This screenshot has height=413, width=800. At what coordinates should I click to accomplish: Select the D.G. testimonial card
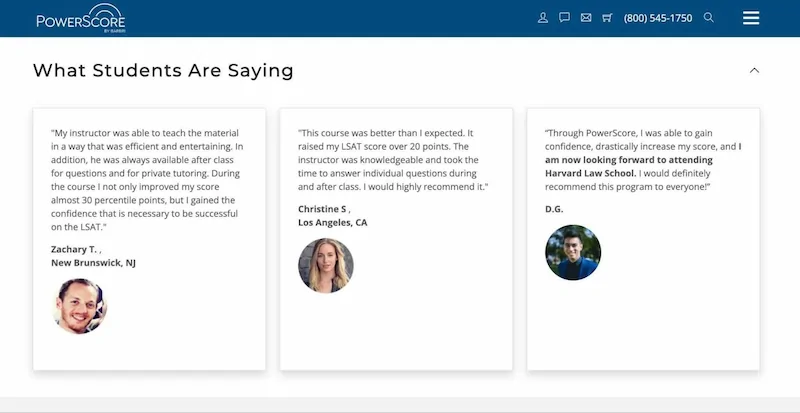coord(643,239)
